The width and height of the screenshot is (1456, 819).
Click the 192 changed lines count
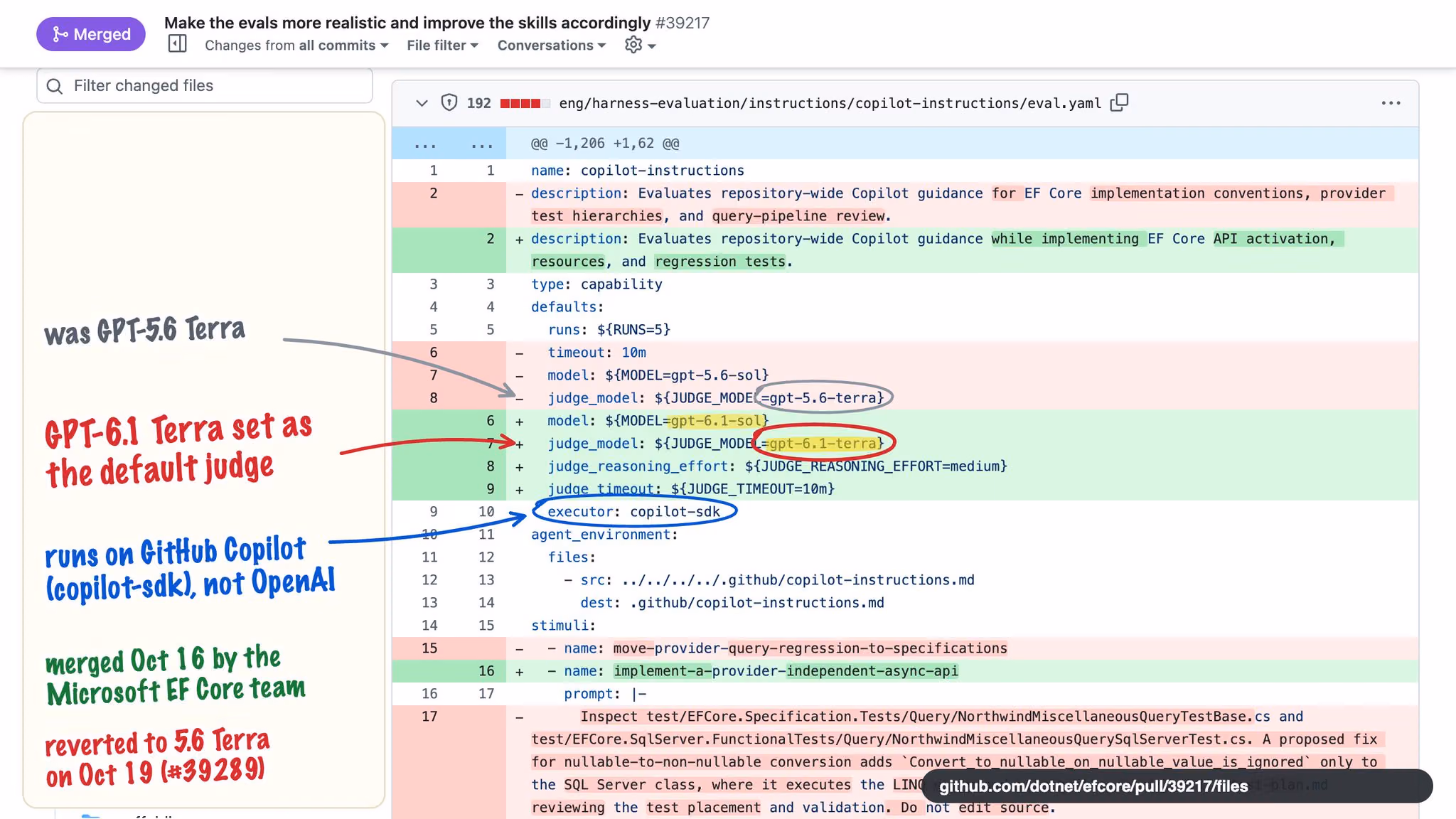(x=478, y=103)
